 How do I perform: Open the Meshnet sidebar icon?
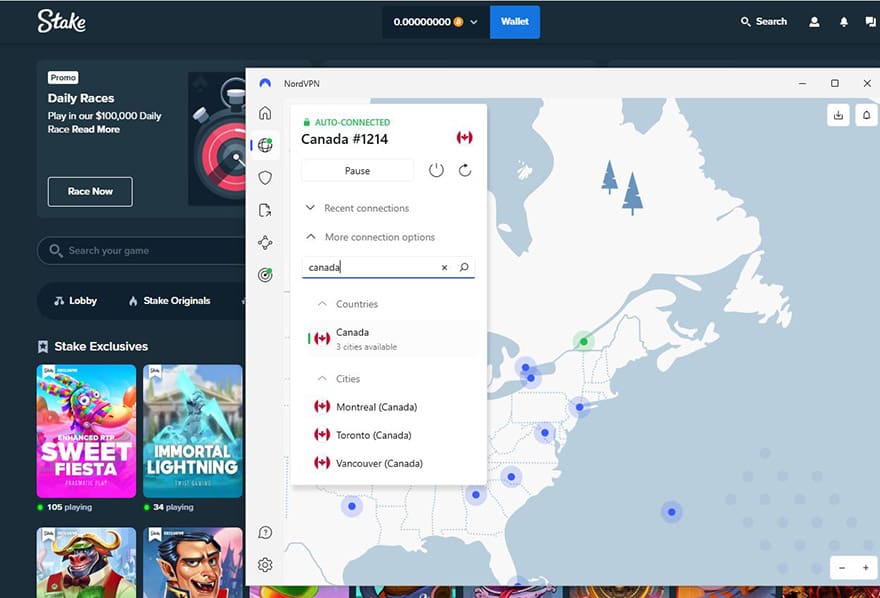265,242
